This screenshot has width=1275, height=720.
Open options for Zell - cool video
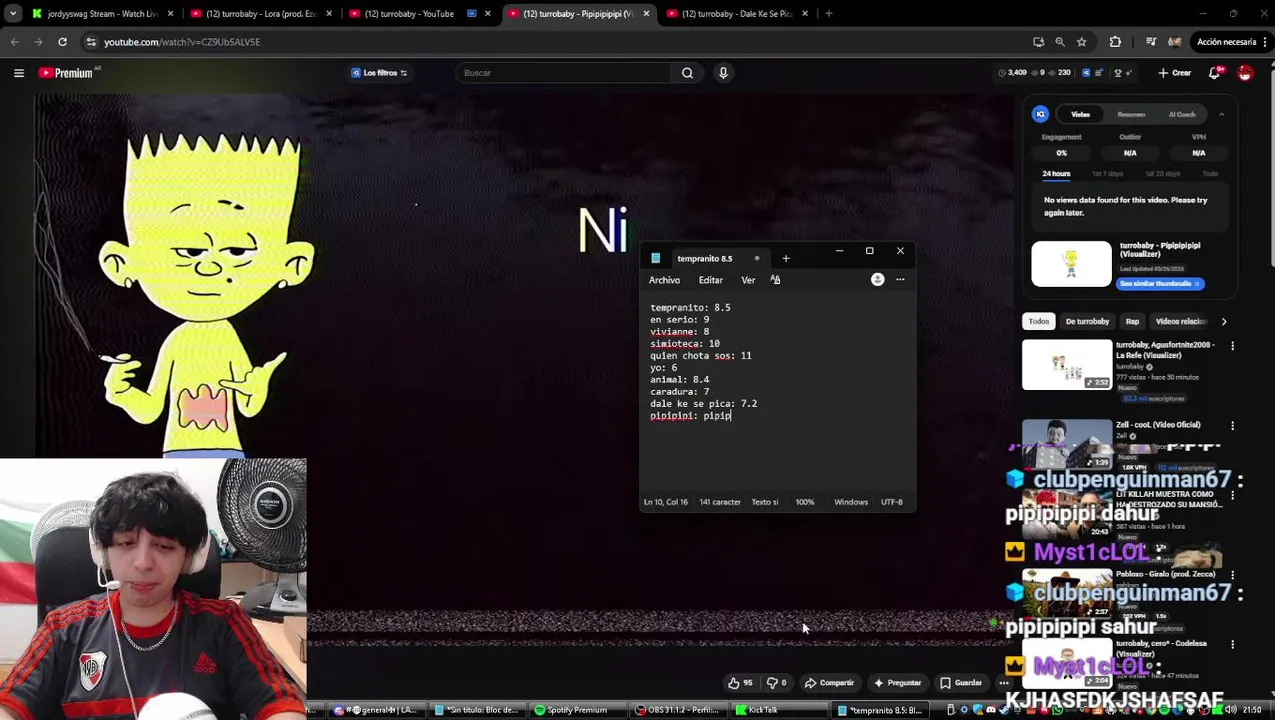point(1232,426)
